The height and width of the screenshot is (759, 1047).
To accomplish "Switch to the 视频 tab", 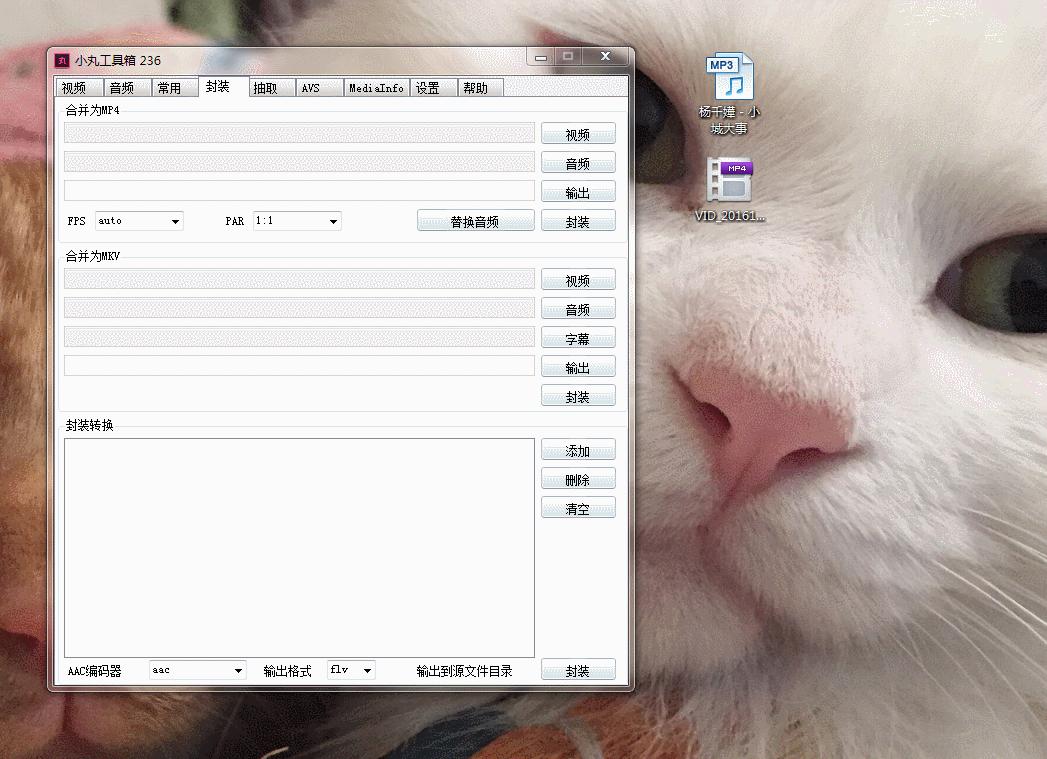I will [75, 88].
